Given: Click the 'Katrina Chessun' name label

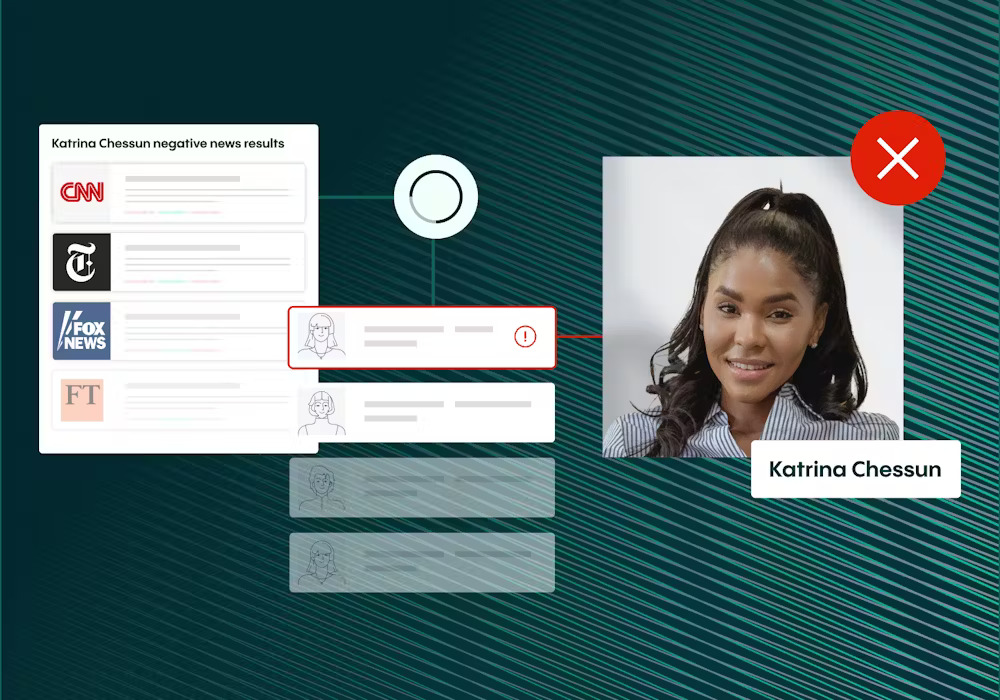Looking at the screenshot, I should click(x=855, y=469).
